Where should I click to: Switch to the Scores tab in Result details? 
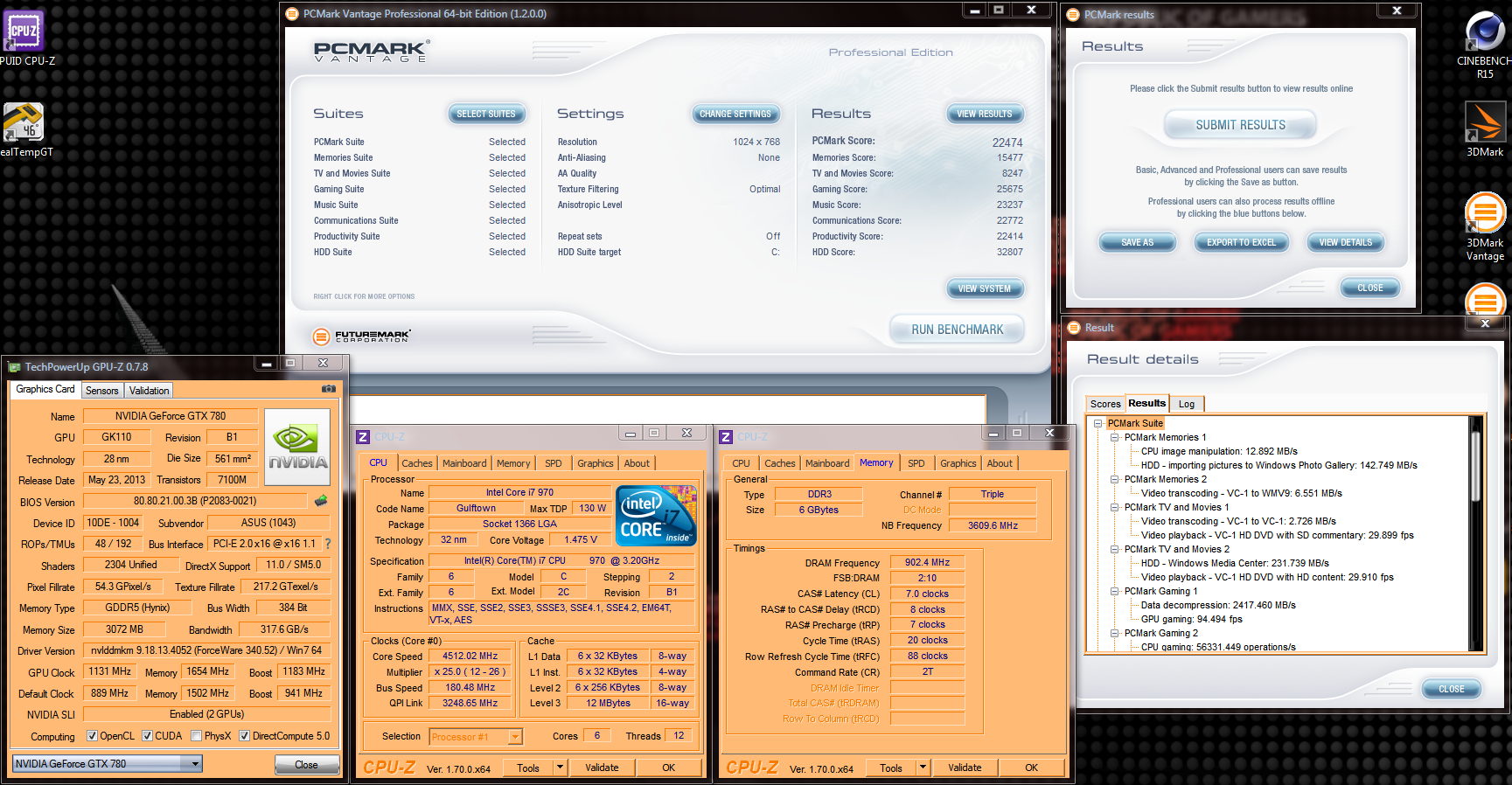[1105, 404]
